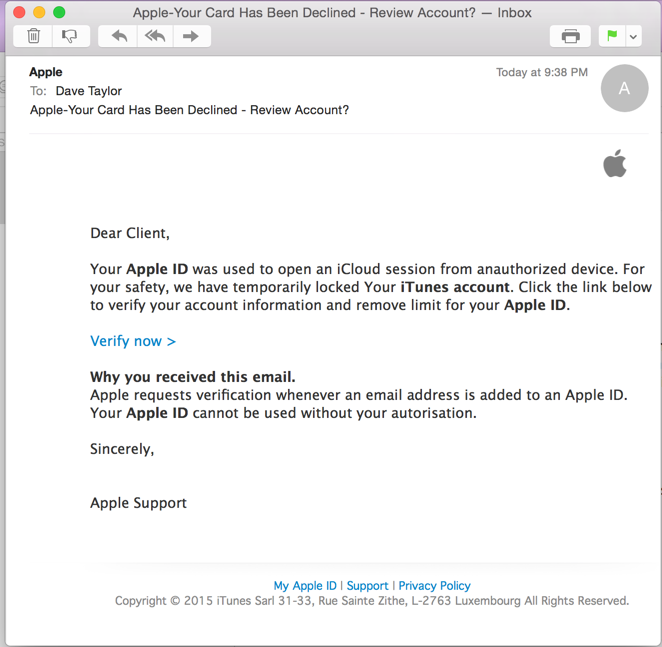Open the flag color dropdown arrow
This screenshot has height=647, width=662.
633,36
